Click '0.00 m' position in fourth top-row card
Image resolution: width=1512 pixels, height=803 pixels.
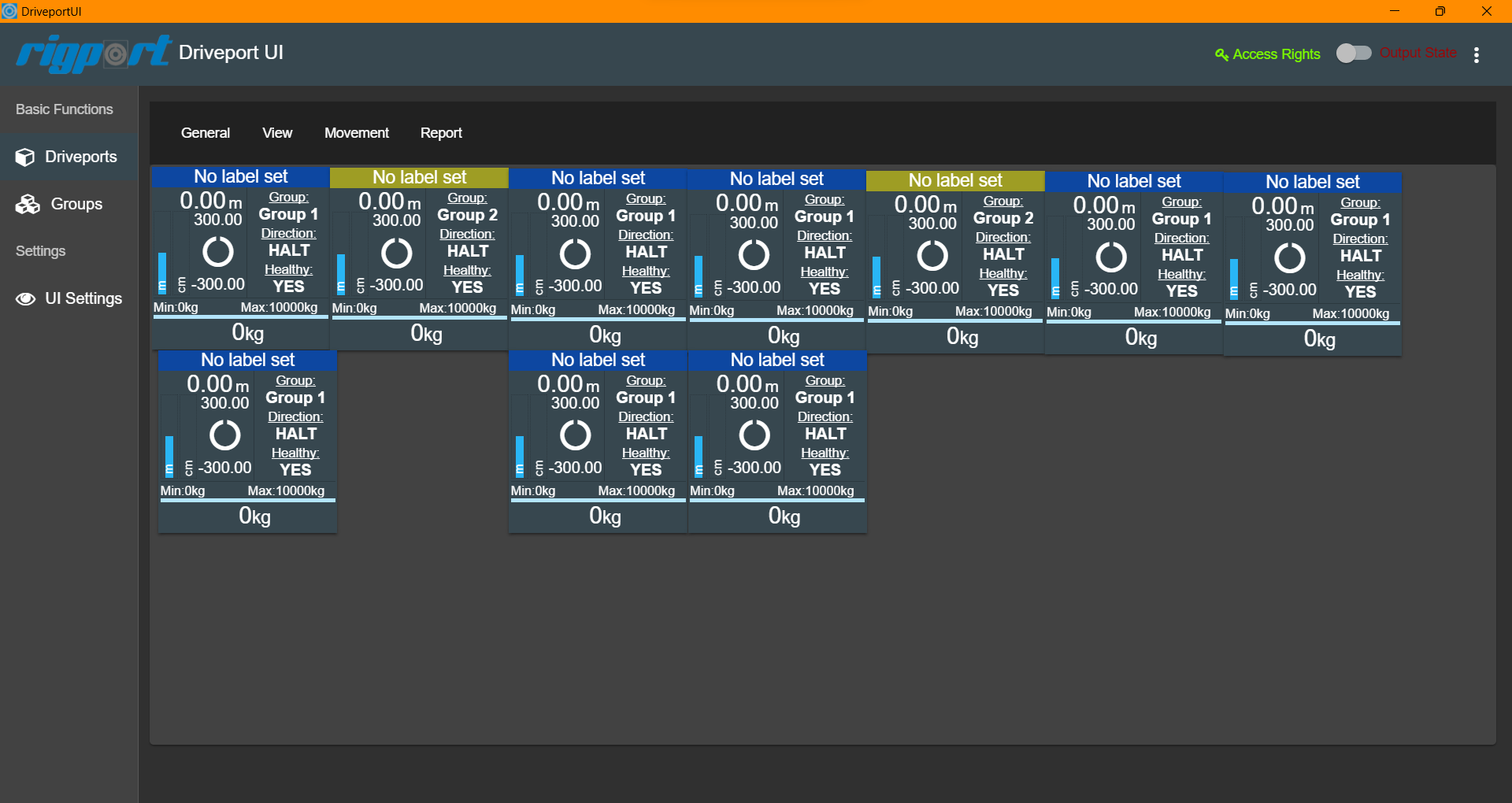coord(747,203)
